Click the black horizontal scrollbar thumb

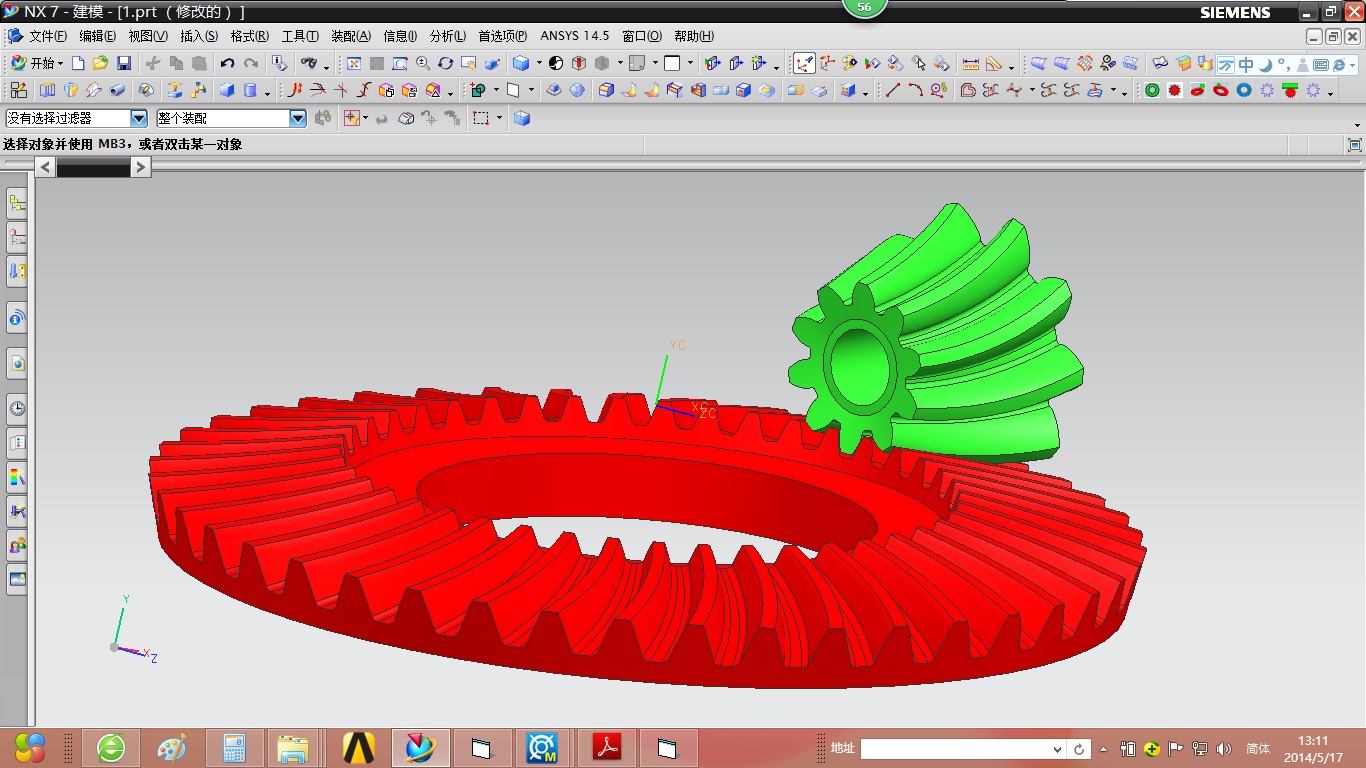[94, 168]
